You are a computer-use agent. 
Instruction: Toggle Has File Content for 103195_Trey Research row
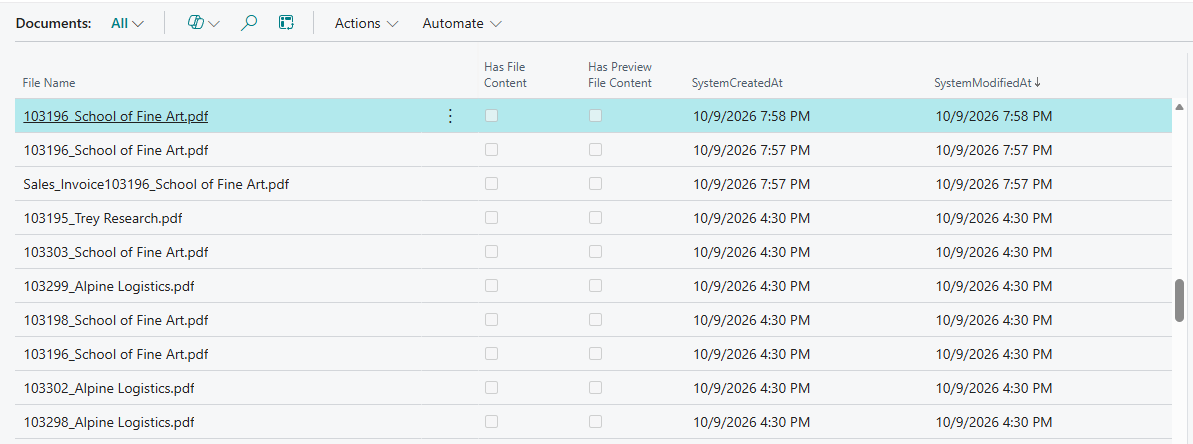(x=492, y=217)
